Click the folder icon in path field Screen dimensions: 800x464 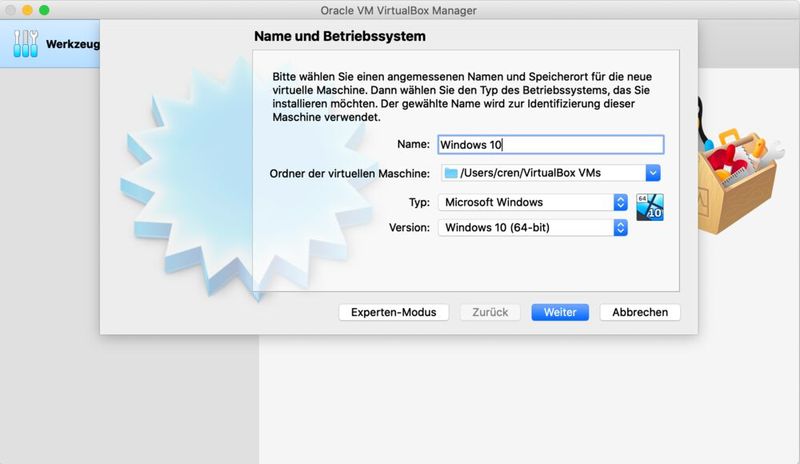(451, 173)
